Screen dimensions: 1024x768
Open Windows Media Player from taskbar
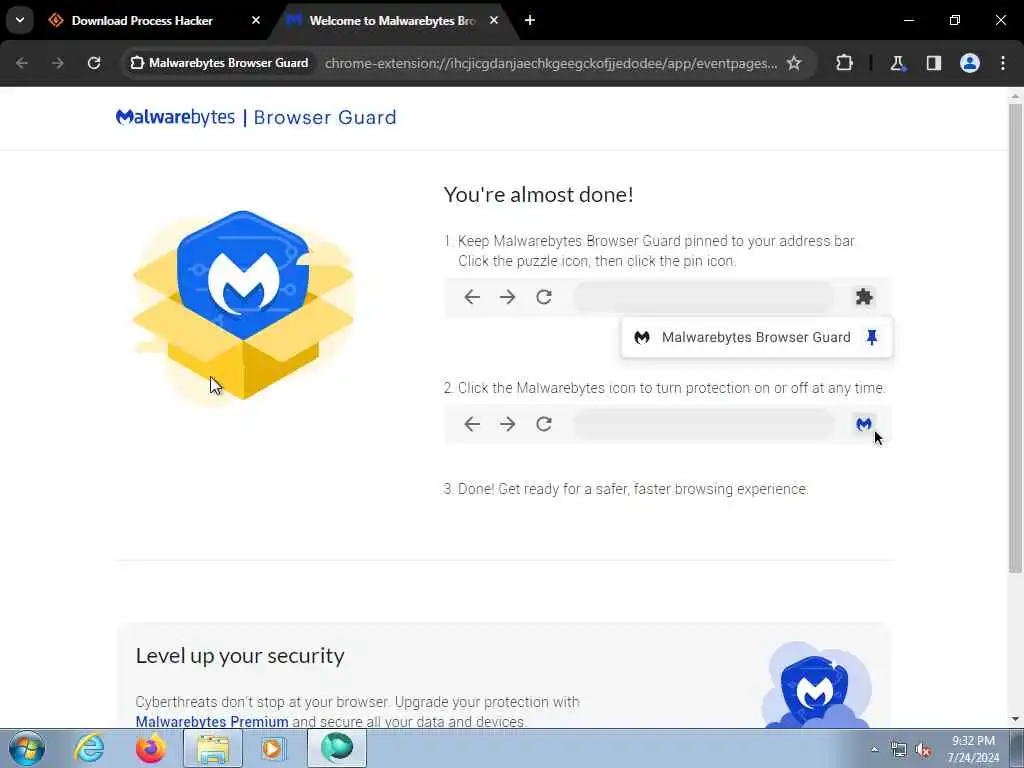point(273,748)
